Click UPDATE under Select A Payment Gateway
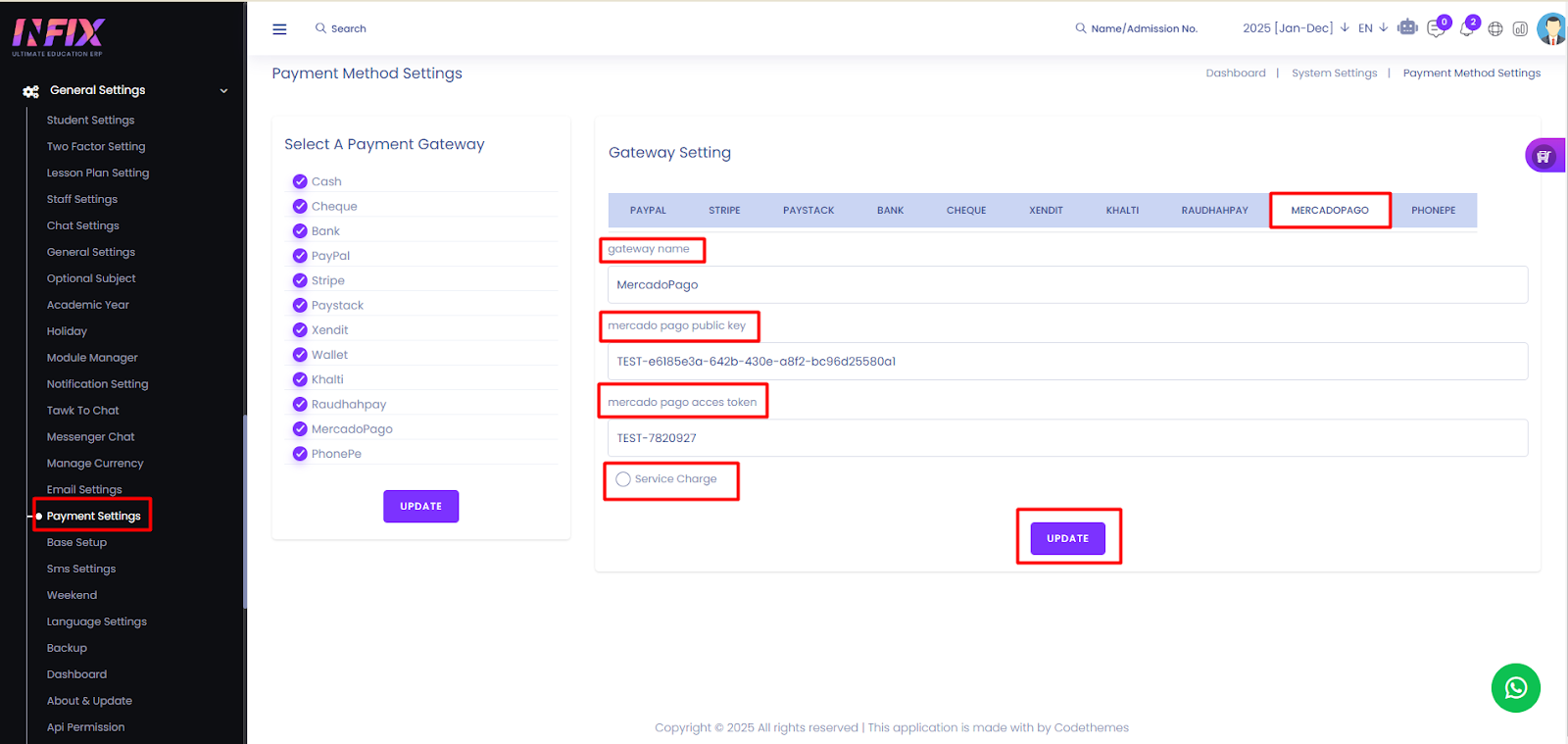The height and width of the screenshot is (744, 1568). pyautogui.click(x=420, y=506)
